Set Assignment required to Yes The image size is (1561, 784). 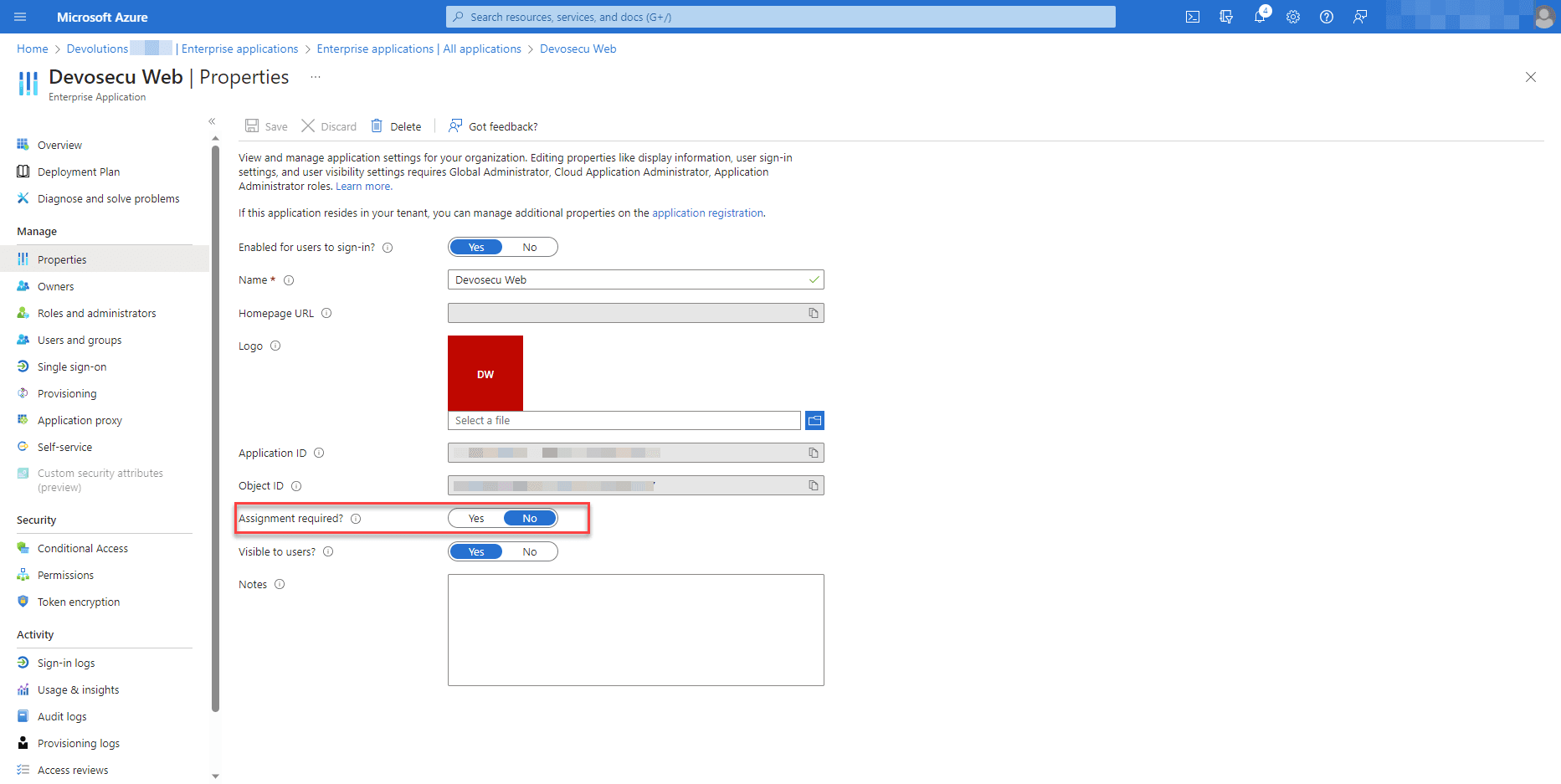[476, 519]
